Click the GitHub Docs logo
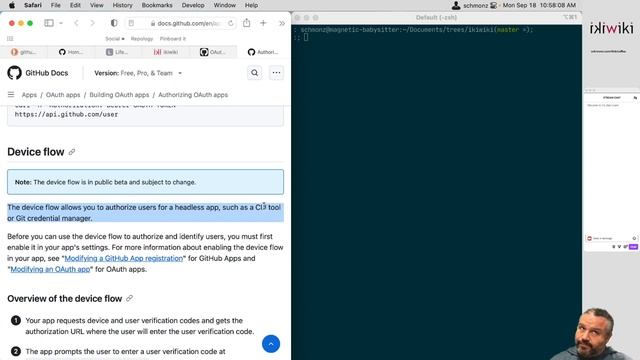Viewport: 640px width, 360px height. click(x=38, y=73)
